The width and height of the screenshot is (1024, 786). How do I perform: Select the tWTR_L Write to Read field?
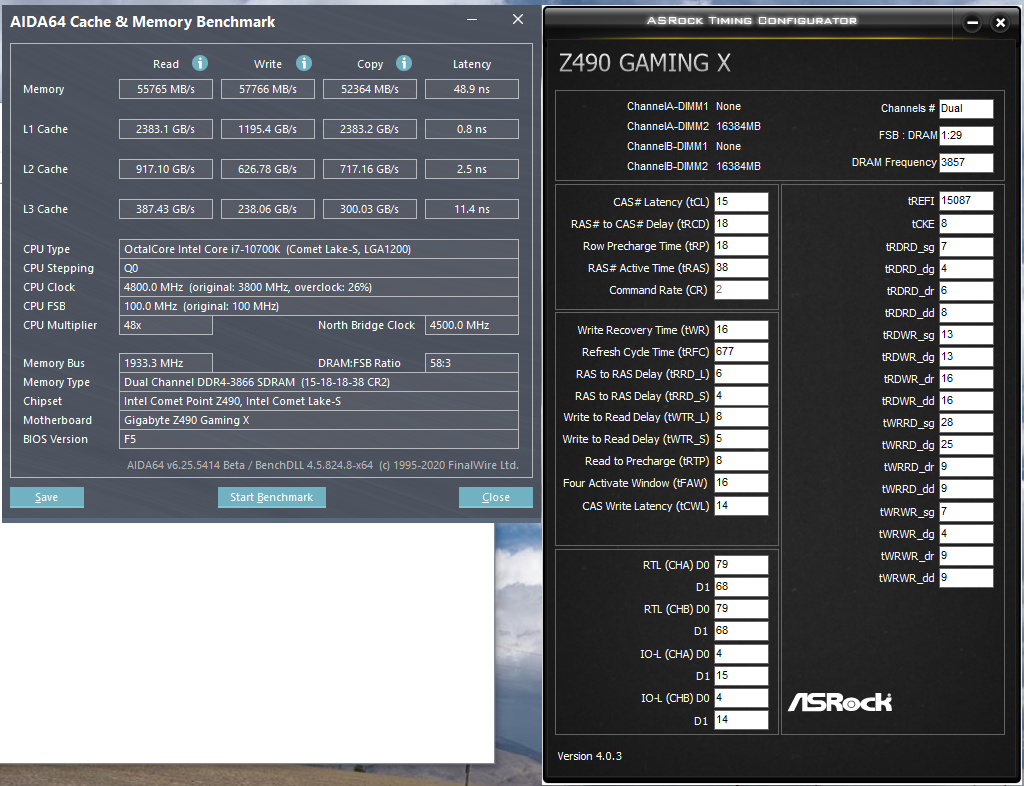pos(741,417)
